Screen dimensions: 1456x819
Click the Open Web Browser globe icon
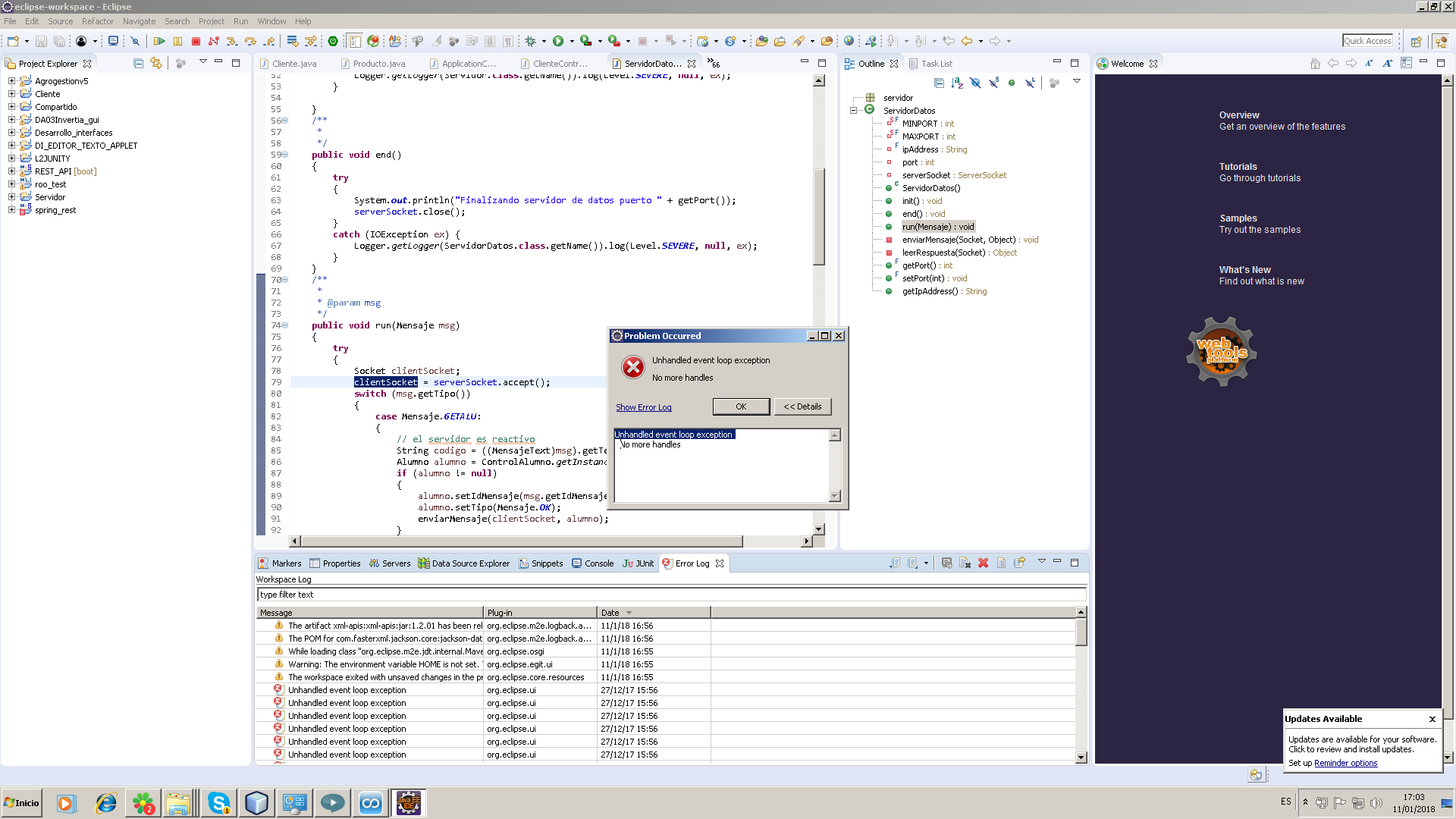coord(849,42)
